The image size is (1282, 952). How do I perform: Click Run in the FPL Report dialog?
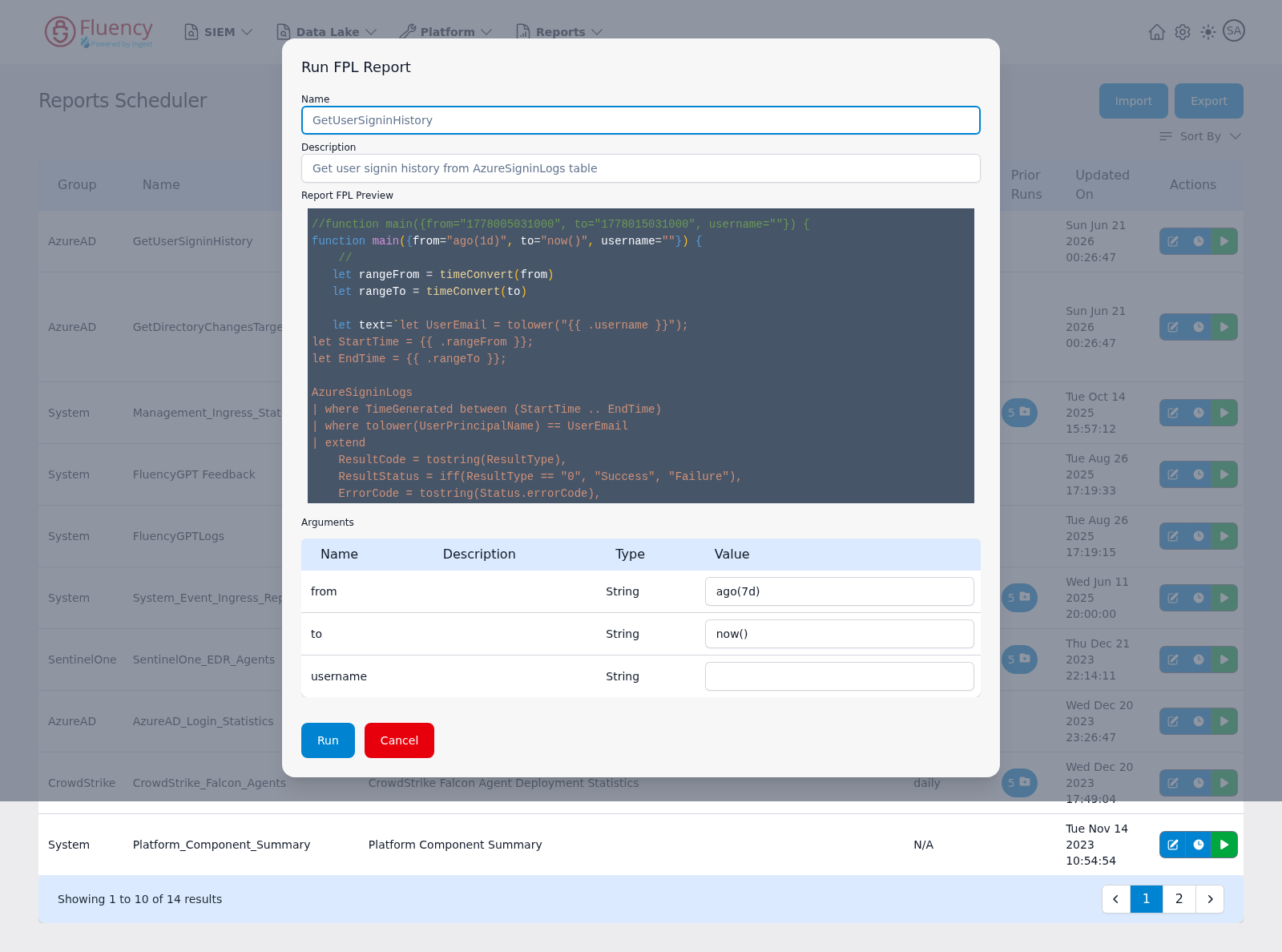click(x=328, y=740)
